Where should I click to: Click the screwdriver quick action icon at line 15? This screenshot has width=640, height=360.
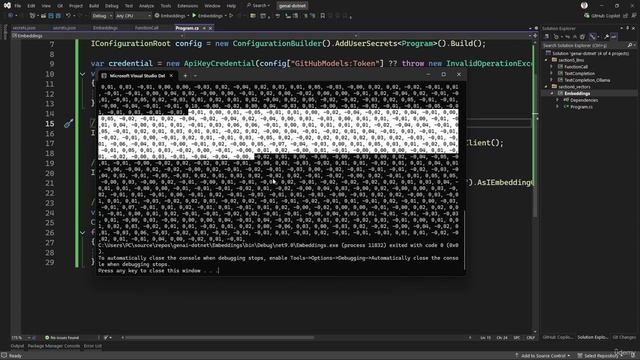(x=68, y=123)
